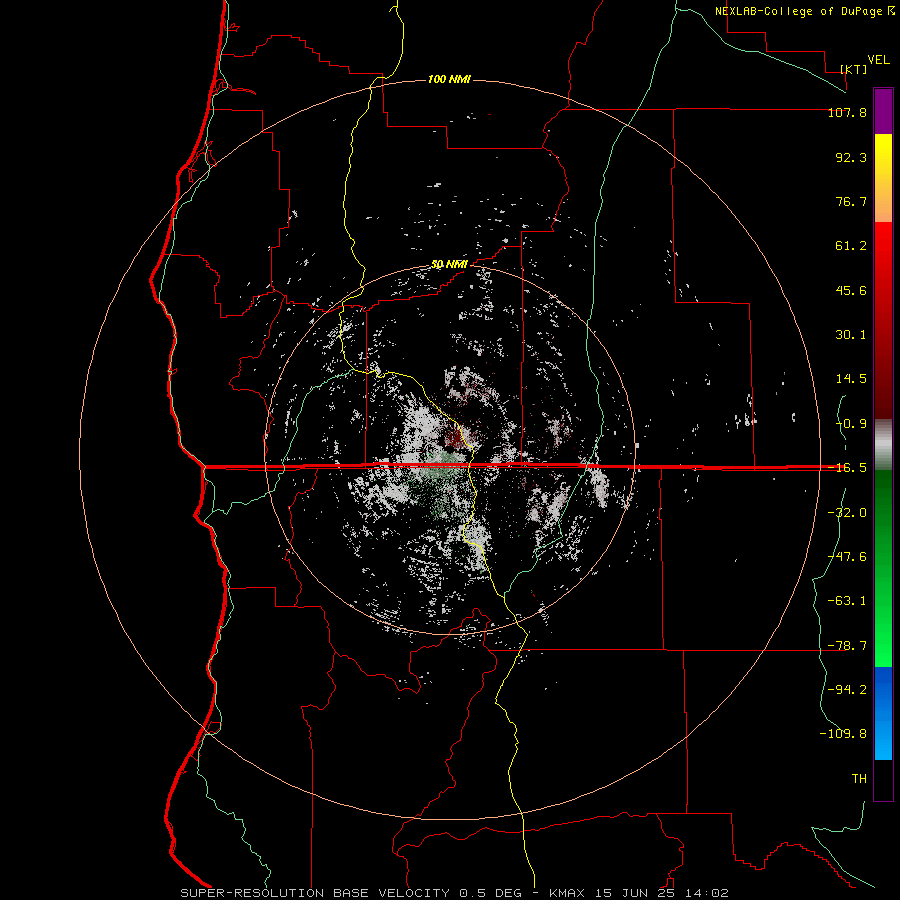The width and height of the screenshot is (900, 900).
Task: Click the yellow segment of the color bar
Action: [x=883, y=178]
